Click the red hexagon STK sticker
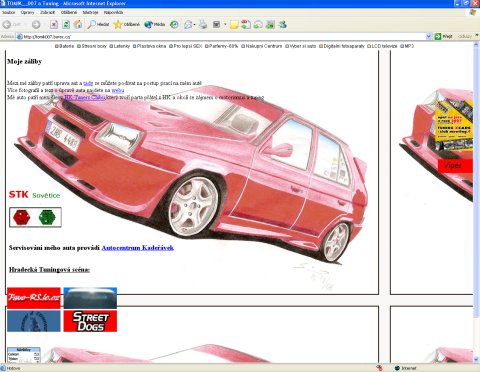The width and height of the screenshot is (480, 372). pos(22,217)
